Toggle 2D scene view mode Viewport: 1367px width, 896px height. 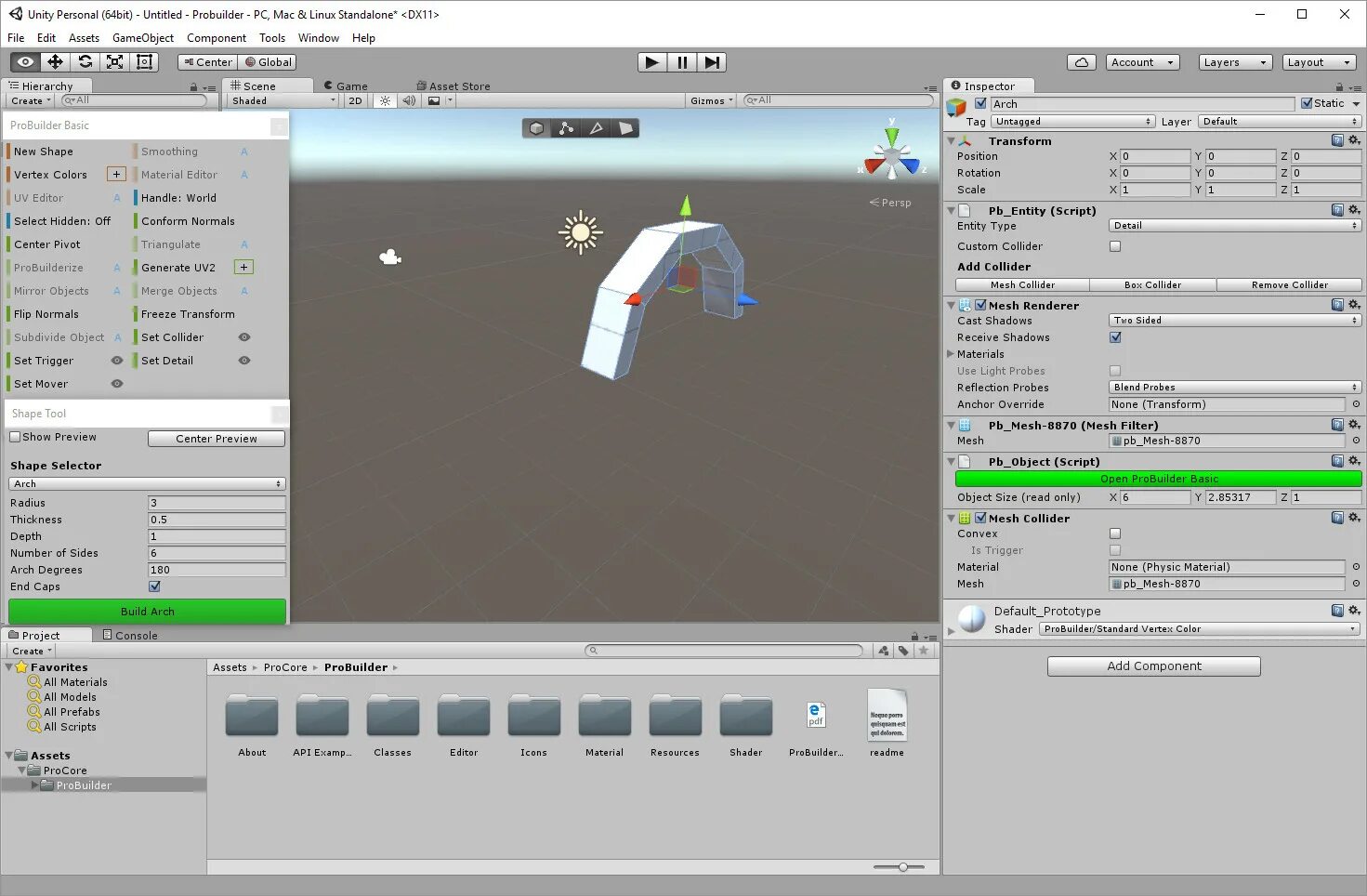355,100
